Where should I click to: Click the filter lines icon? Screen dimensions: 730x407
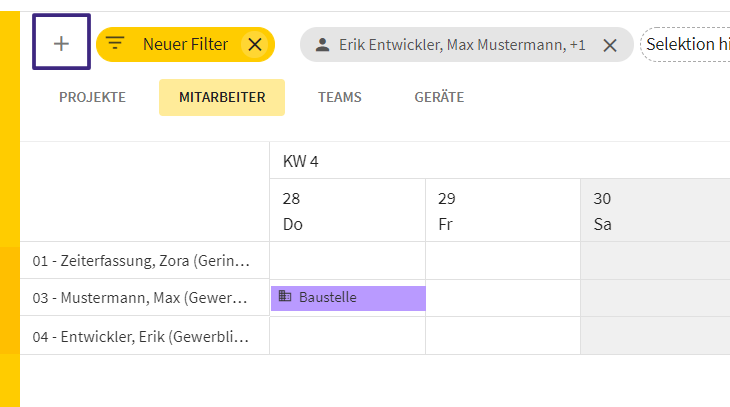(115, 44)
